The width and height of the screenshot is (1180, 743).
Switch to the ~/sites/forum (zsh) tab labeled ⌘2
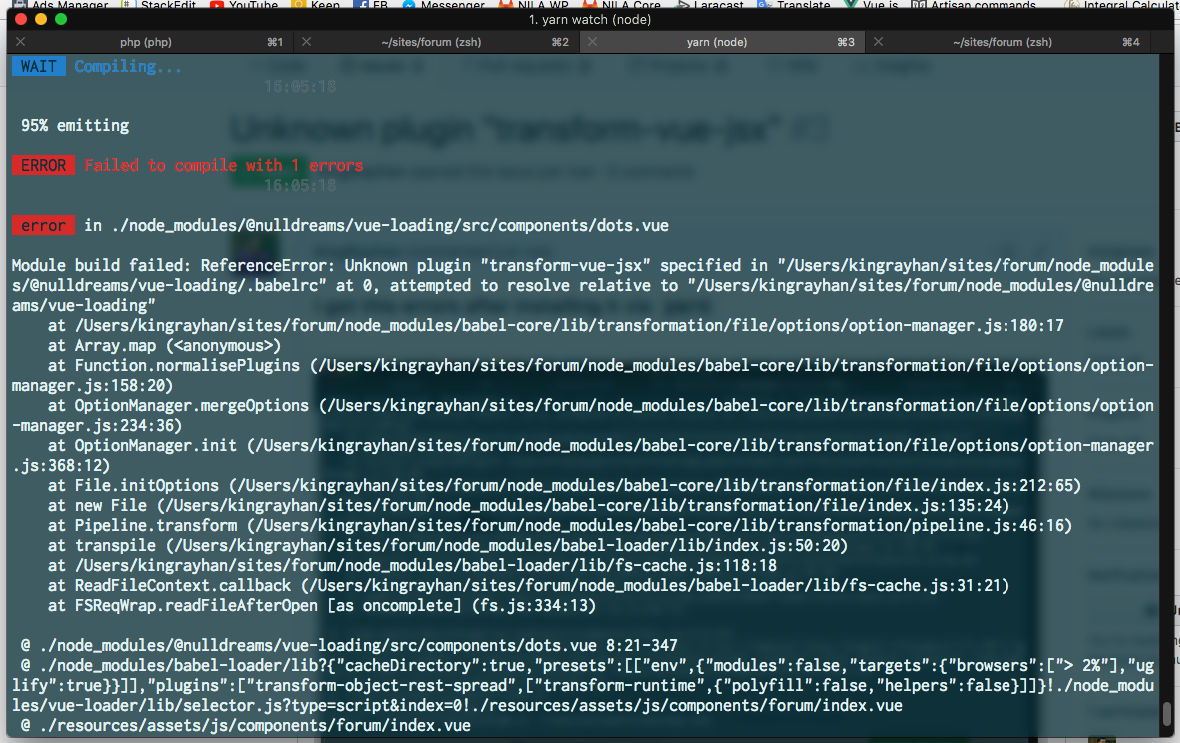[x=431, y=42]
